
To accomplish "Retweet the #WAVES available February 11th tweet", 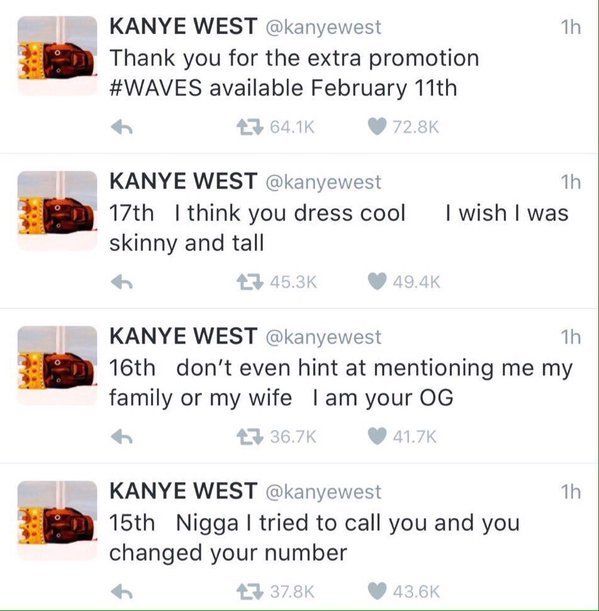I will 250,127.
